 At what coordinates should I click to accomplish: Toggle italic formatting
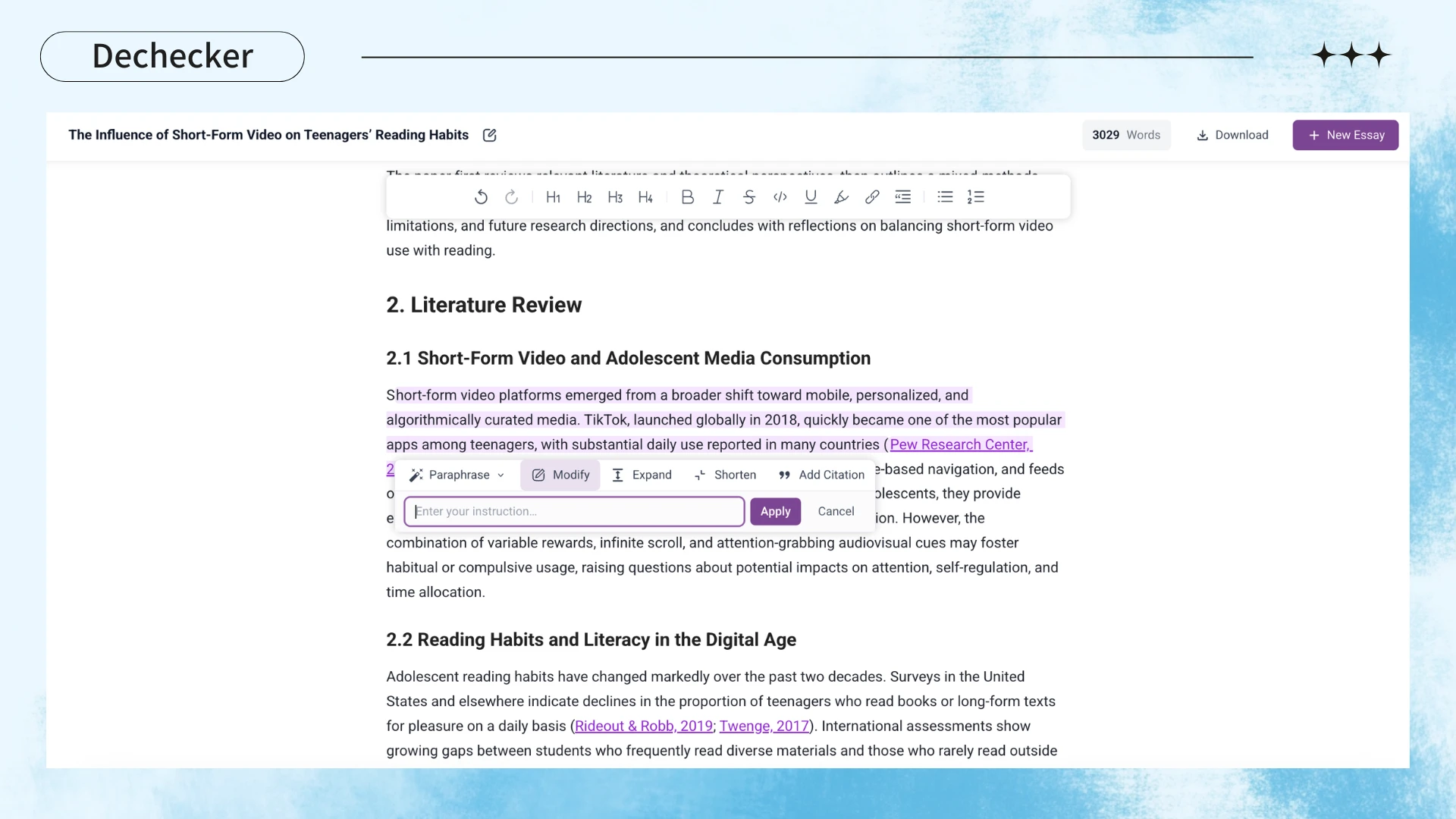click(717, 197)
